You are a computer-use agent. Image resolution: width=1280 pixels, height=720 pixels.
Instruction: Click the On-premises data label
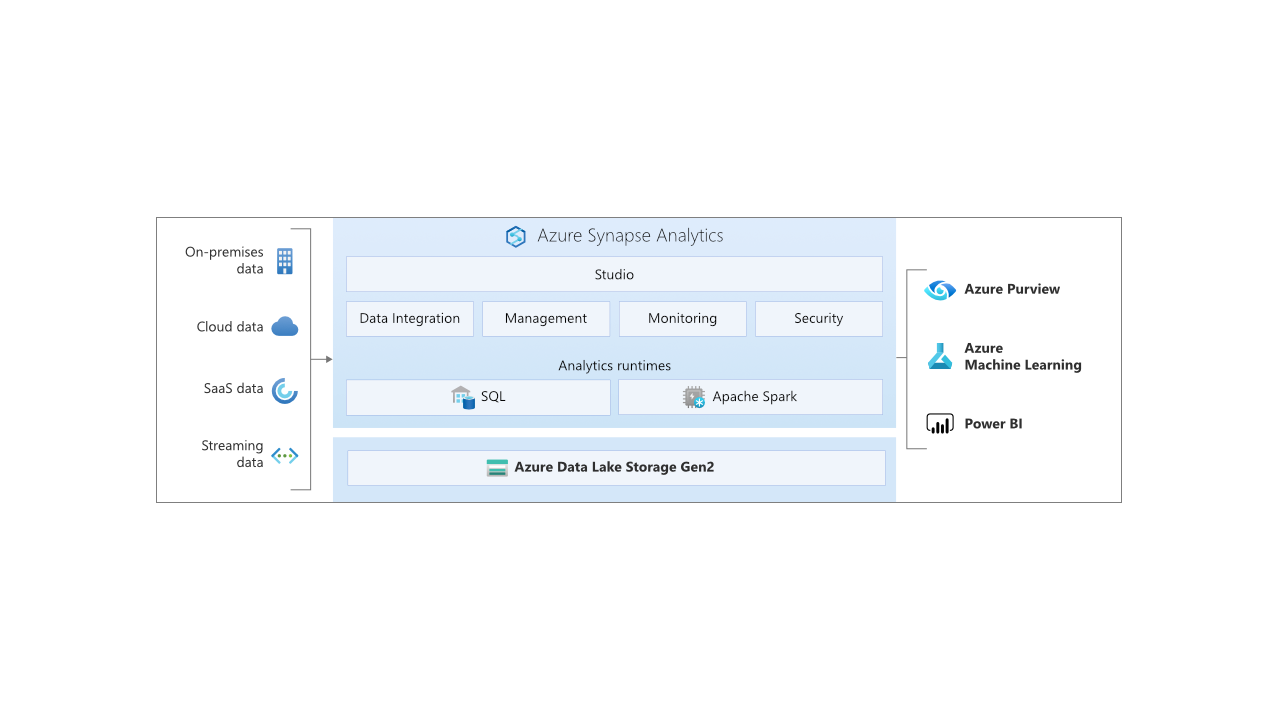click(x=224, y=261)
